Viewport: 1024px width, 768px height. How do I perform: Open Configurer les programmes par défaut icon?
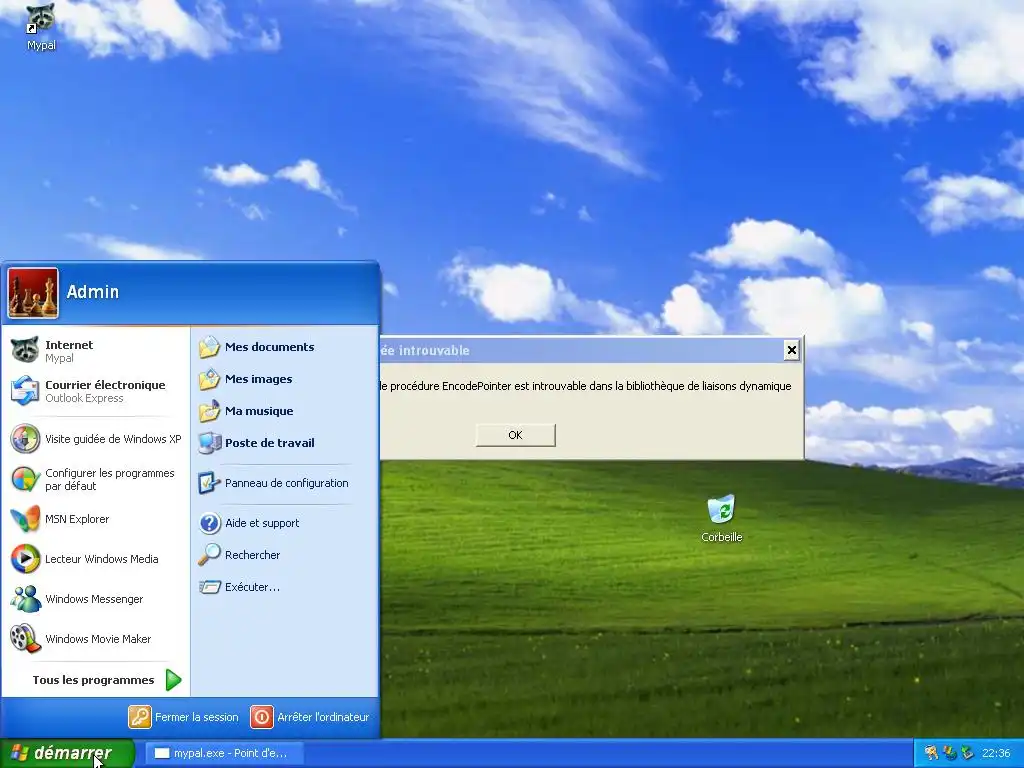pyautogui.click(x=25, y=479)
